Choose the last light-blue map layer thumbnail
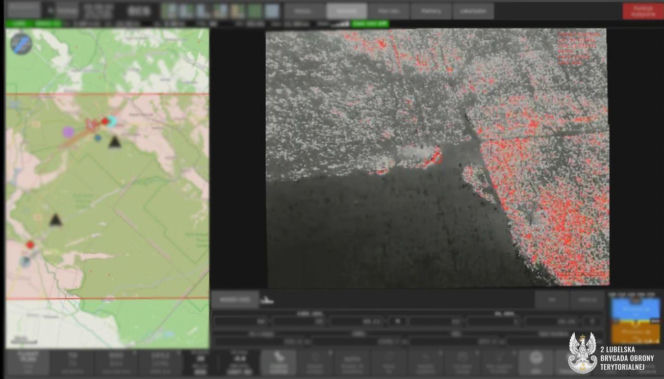The image size is (664, 379). pos(272,11)
